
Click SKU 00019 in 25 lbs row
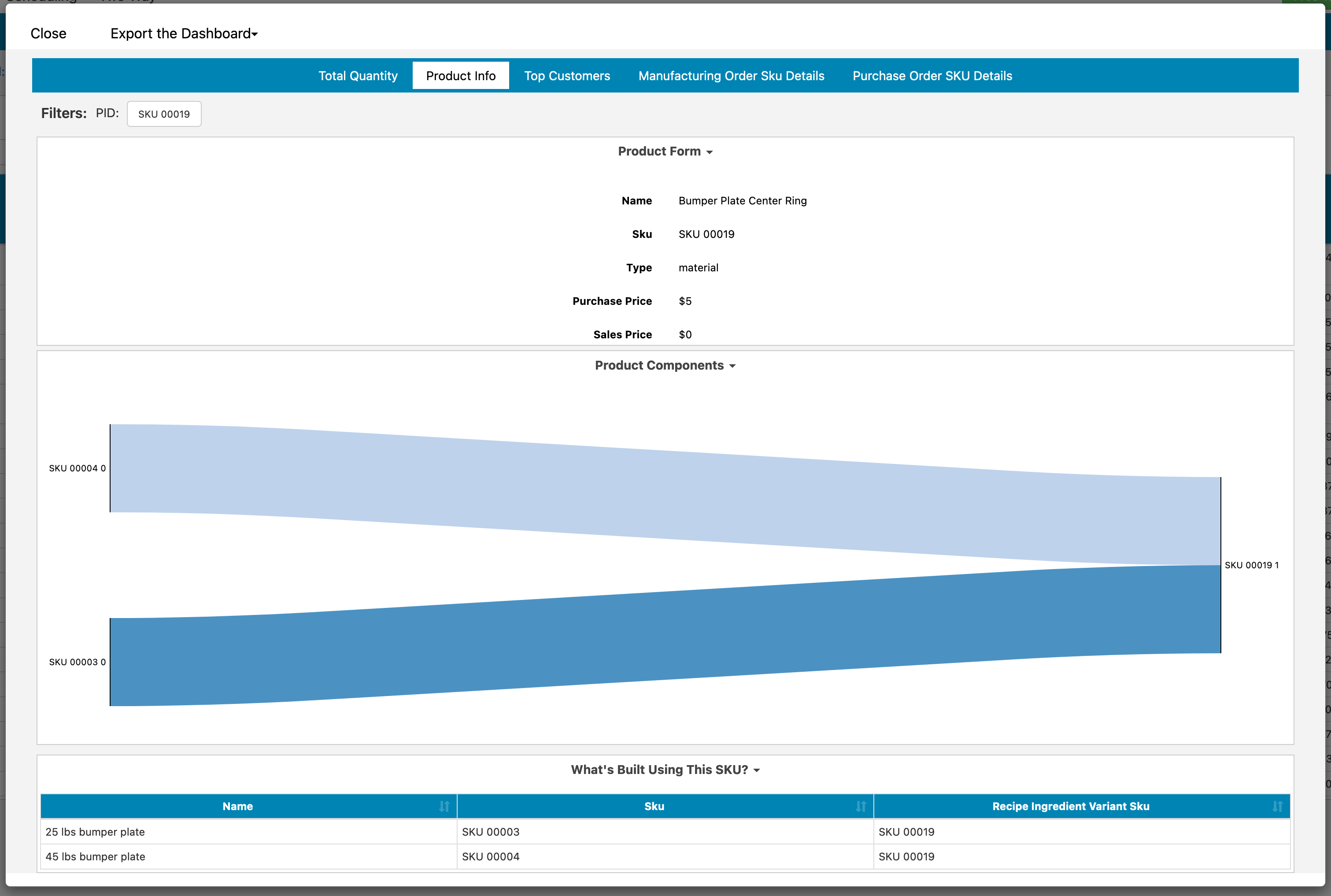click(x=1082, y=832)
